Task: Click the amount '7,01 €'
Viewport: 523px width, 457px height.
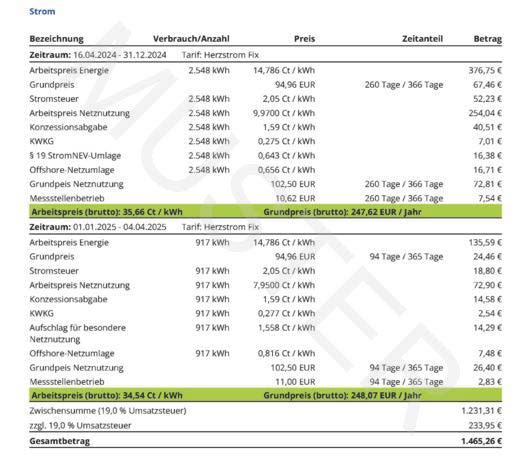Action: tap(490, 141)
